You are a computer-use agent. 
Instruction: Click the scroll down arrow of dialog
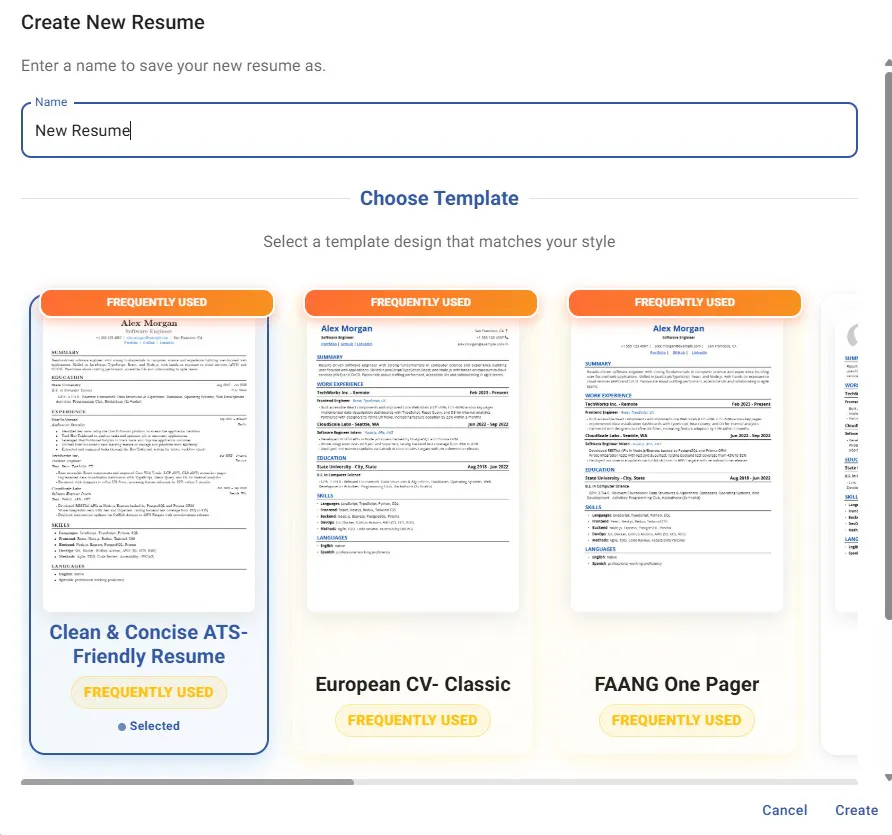pos(888,777)
